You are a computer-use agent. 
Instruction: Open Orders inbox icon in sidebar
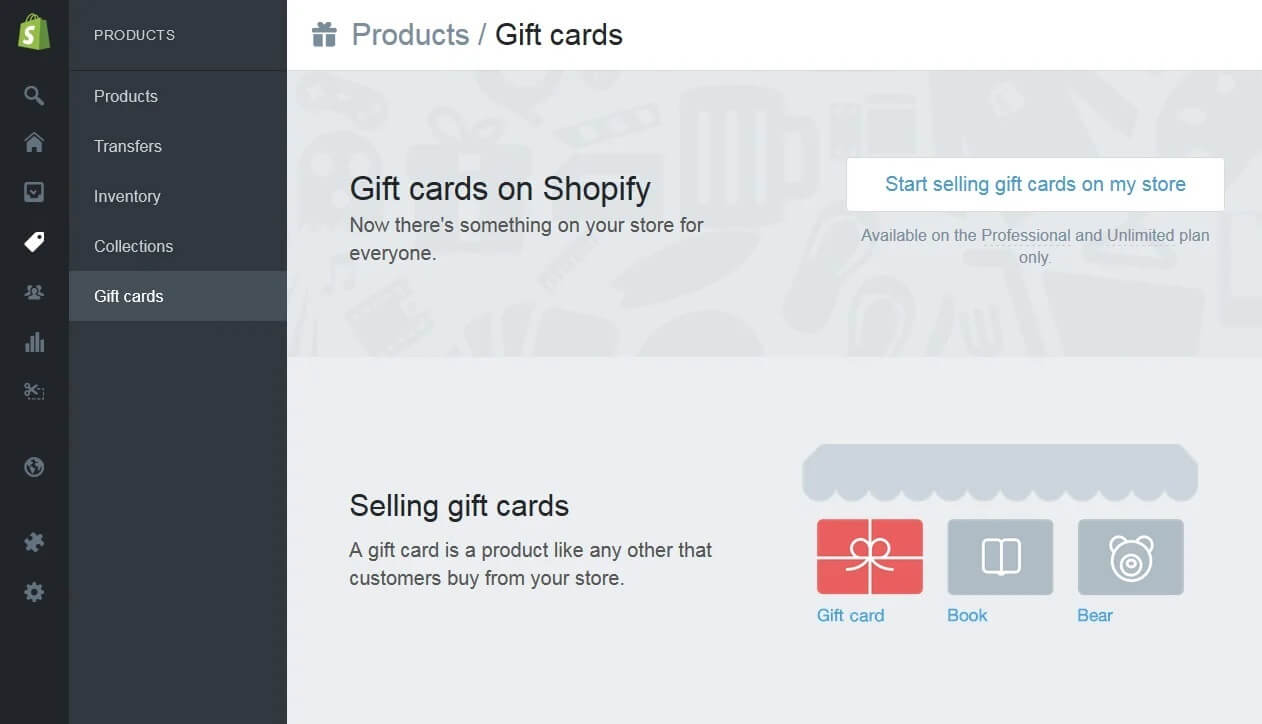pos(34,192)
